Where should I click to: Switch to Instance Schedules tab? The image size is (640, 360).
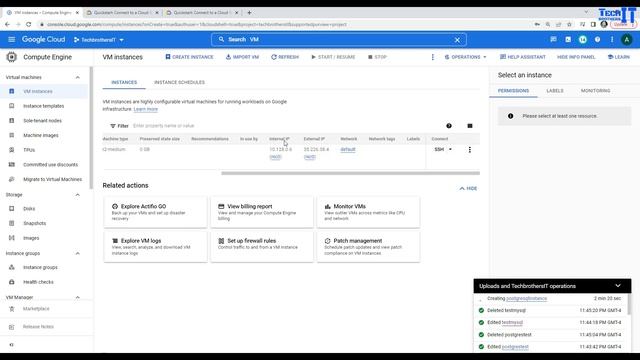coord(180,82)
